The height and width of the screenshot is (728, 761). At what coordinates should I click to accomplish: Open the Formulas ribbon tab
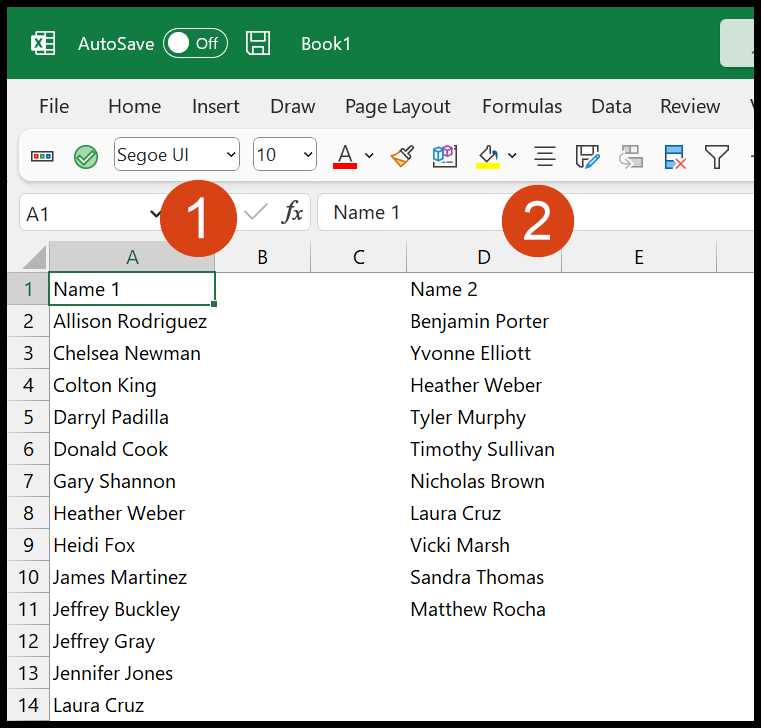point(522,106)
